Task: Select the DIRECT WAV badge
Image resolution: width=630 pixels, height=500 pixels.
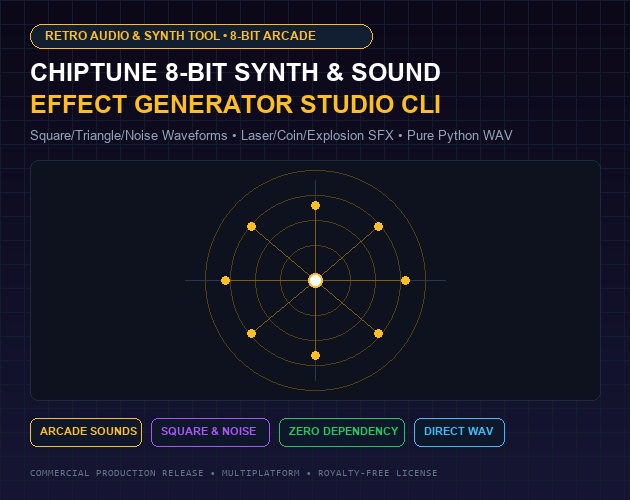Action: 459,432
